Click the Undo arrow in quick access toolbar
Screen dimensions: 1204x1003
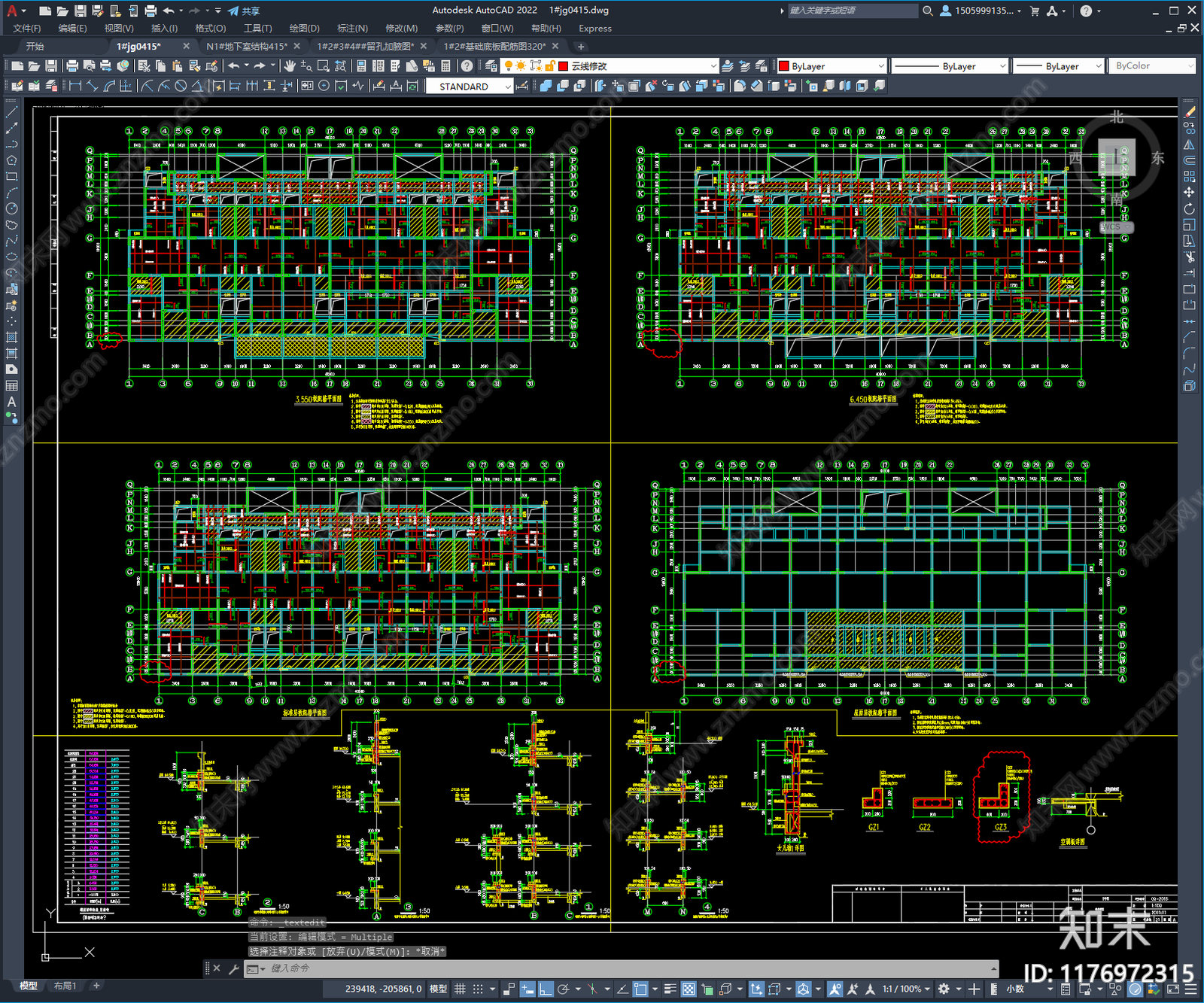[x=169, y=11]
